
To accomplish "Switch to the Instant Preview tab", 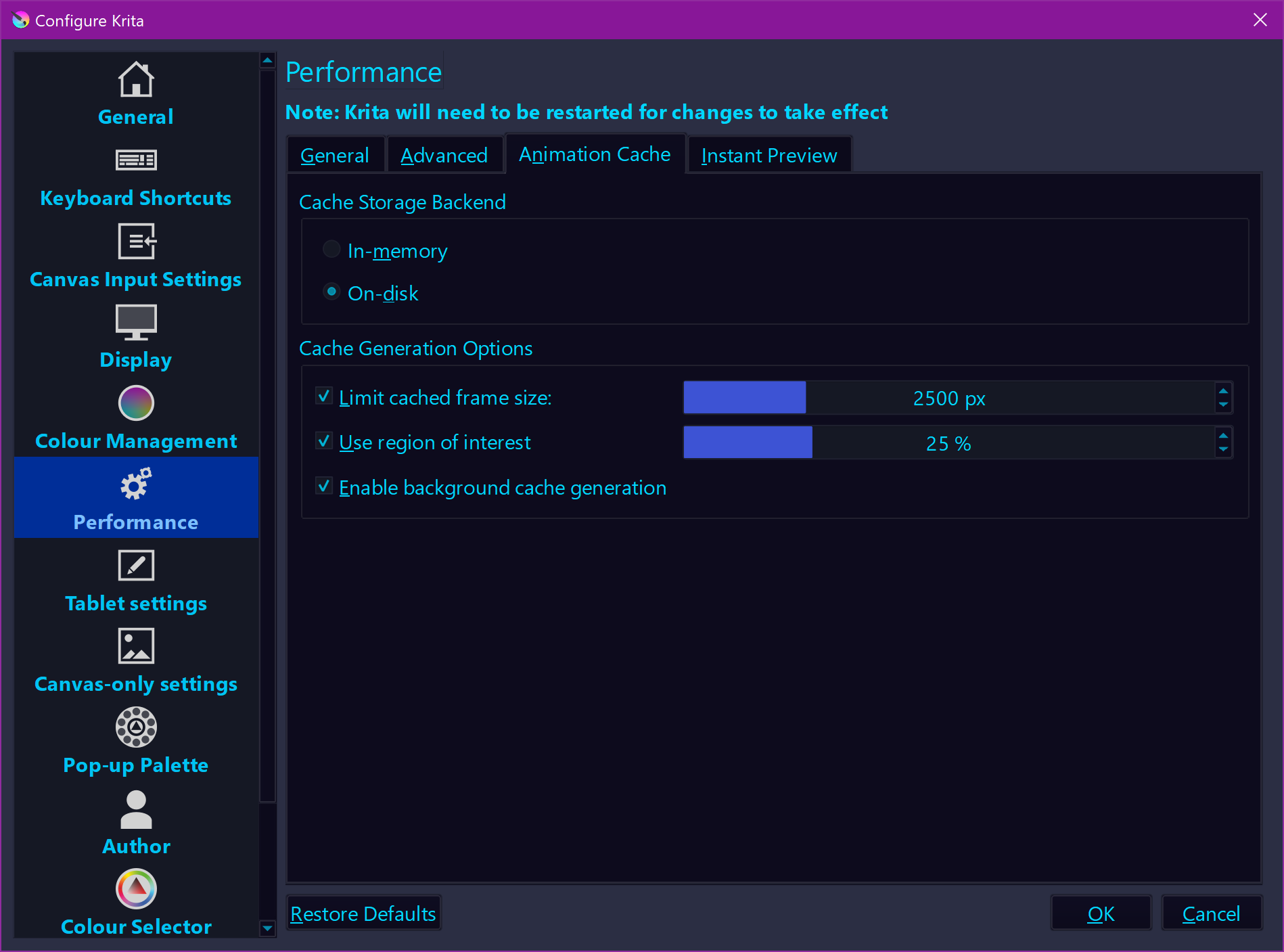I will [769, 156].
